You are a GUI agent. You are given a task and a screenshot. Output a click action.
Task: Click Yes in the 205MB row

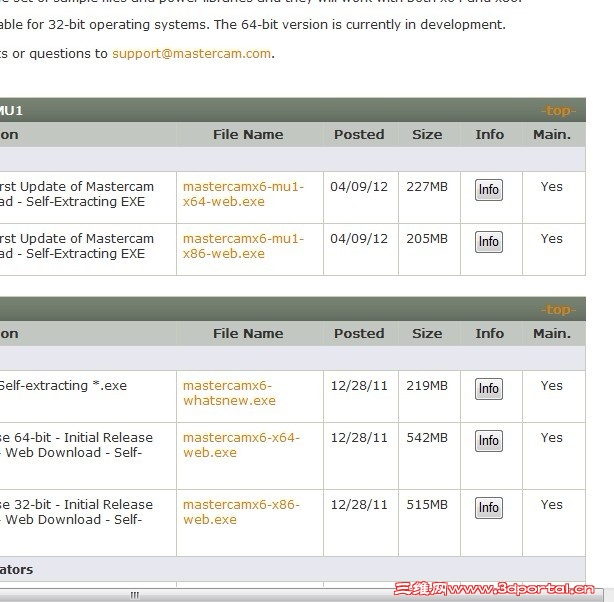click(x=552, y=239)
